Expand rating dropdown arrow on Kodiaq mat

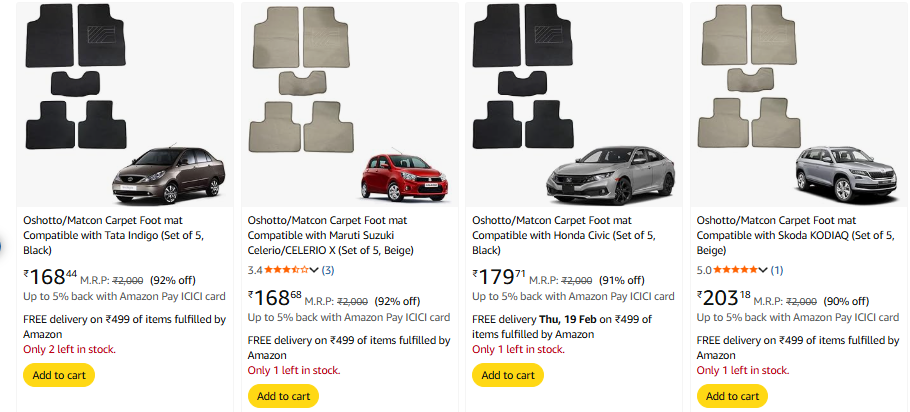pos(764,271)
